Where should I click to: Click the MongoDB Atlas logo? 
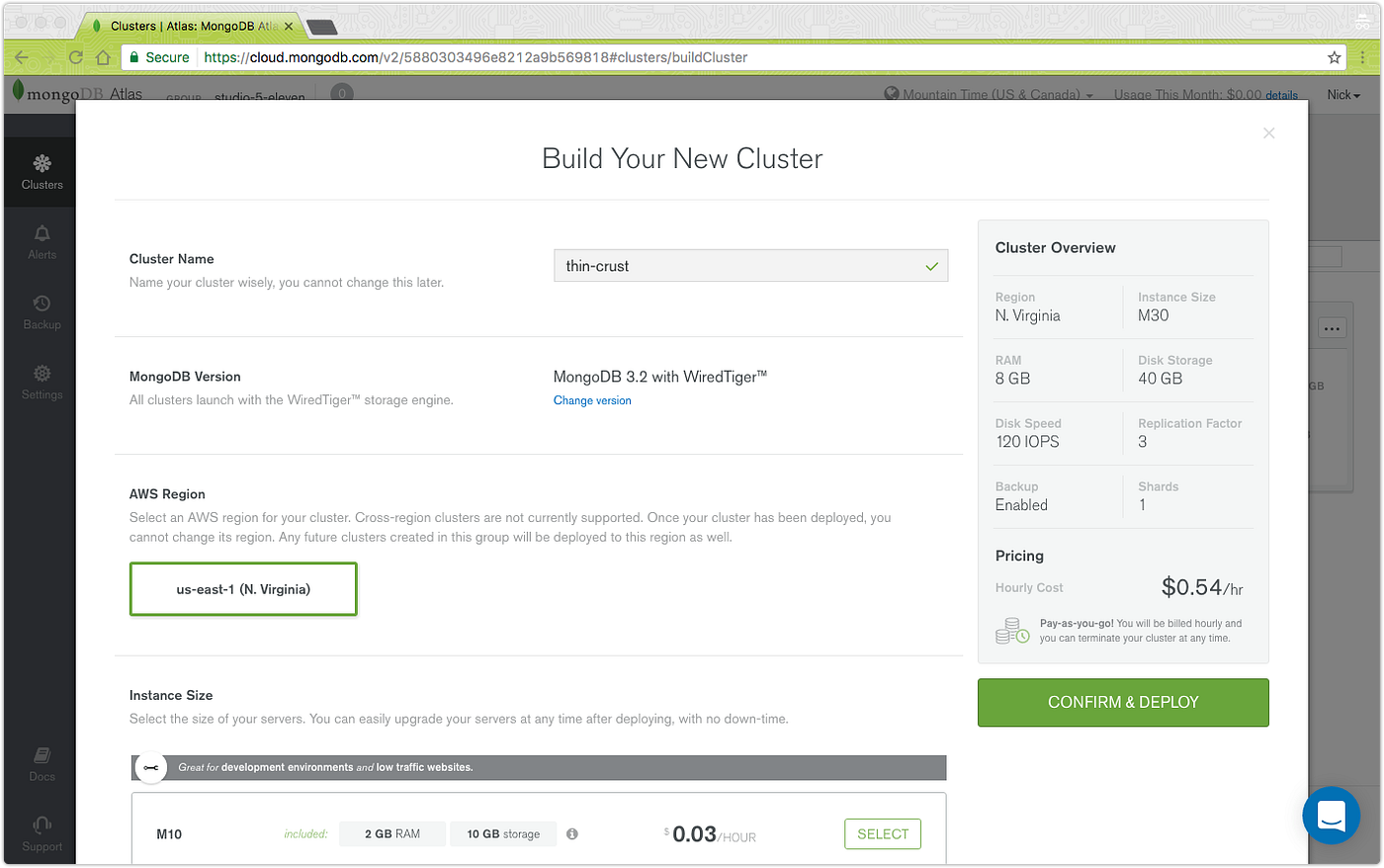(77, 93)
